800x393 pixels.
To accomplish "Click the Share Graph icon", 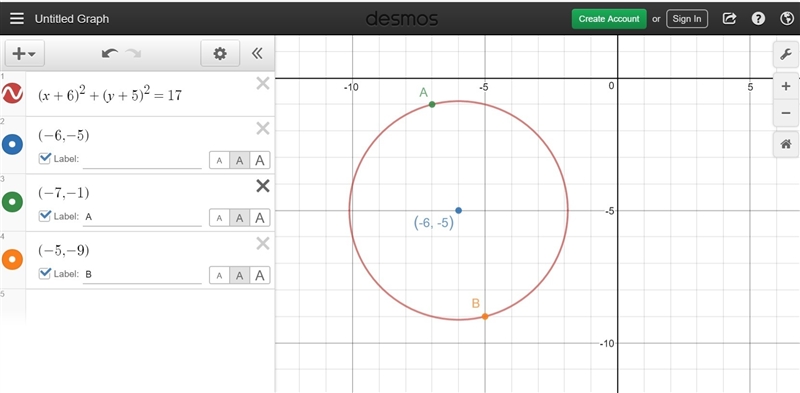I will coord(730,19).
